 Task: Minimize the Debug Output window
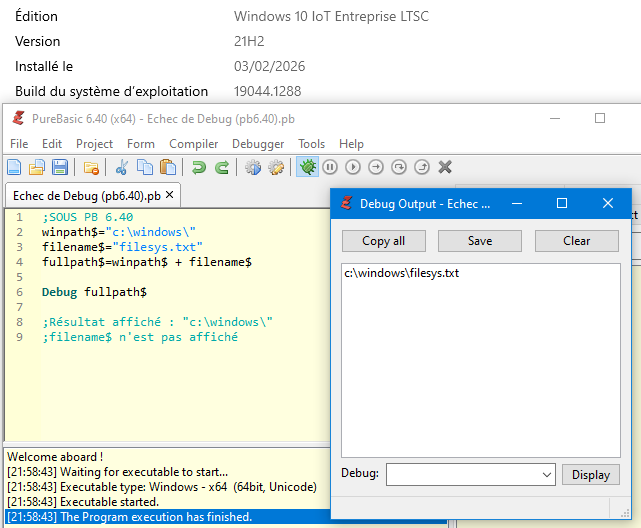pos(517,203)
